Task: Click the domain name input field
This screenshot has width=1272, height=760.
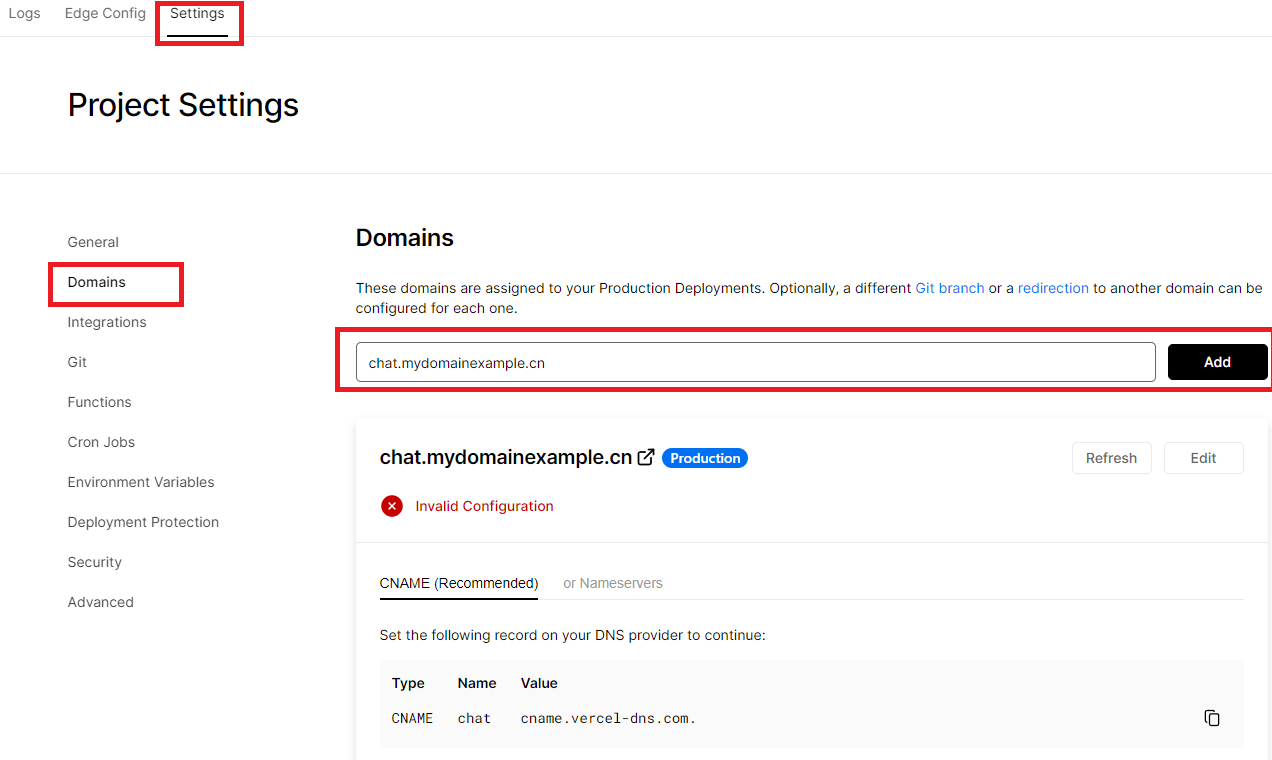Action: tap(755, 362)
